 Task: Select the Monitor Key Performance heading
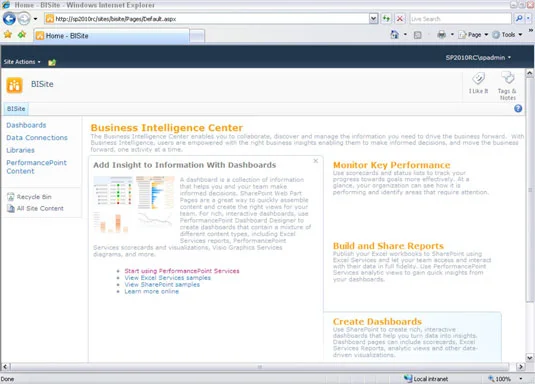pyautogui.click(x=391, y=165)
